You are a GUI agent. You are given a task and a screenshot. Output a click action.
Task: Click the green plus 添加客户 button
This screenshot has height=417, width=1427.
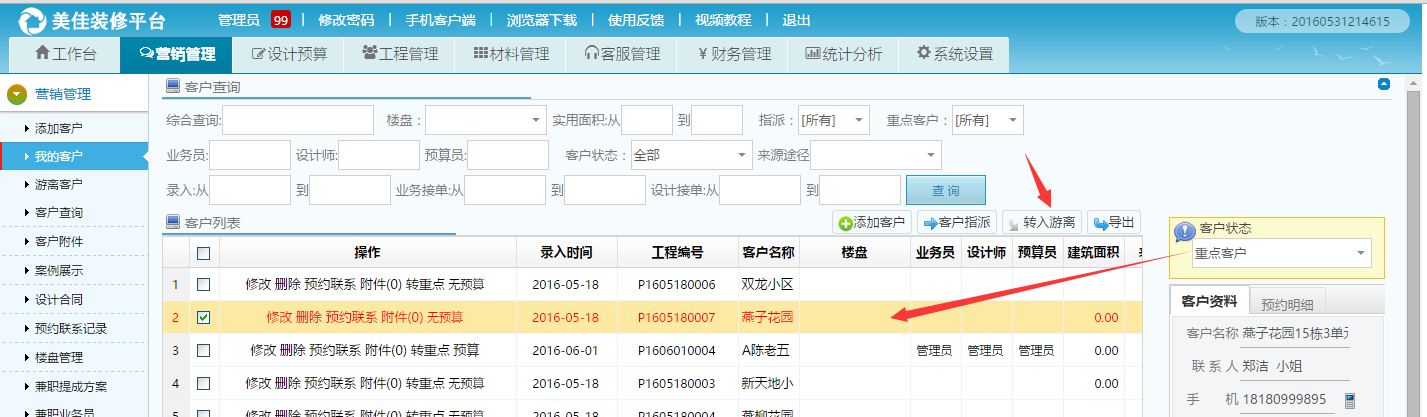click(871, 223)
